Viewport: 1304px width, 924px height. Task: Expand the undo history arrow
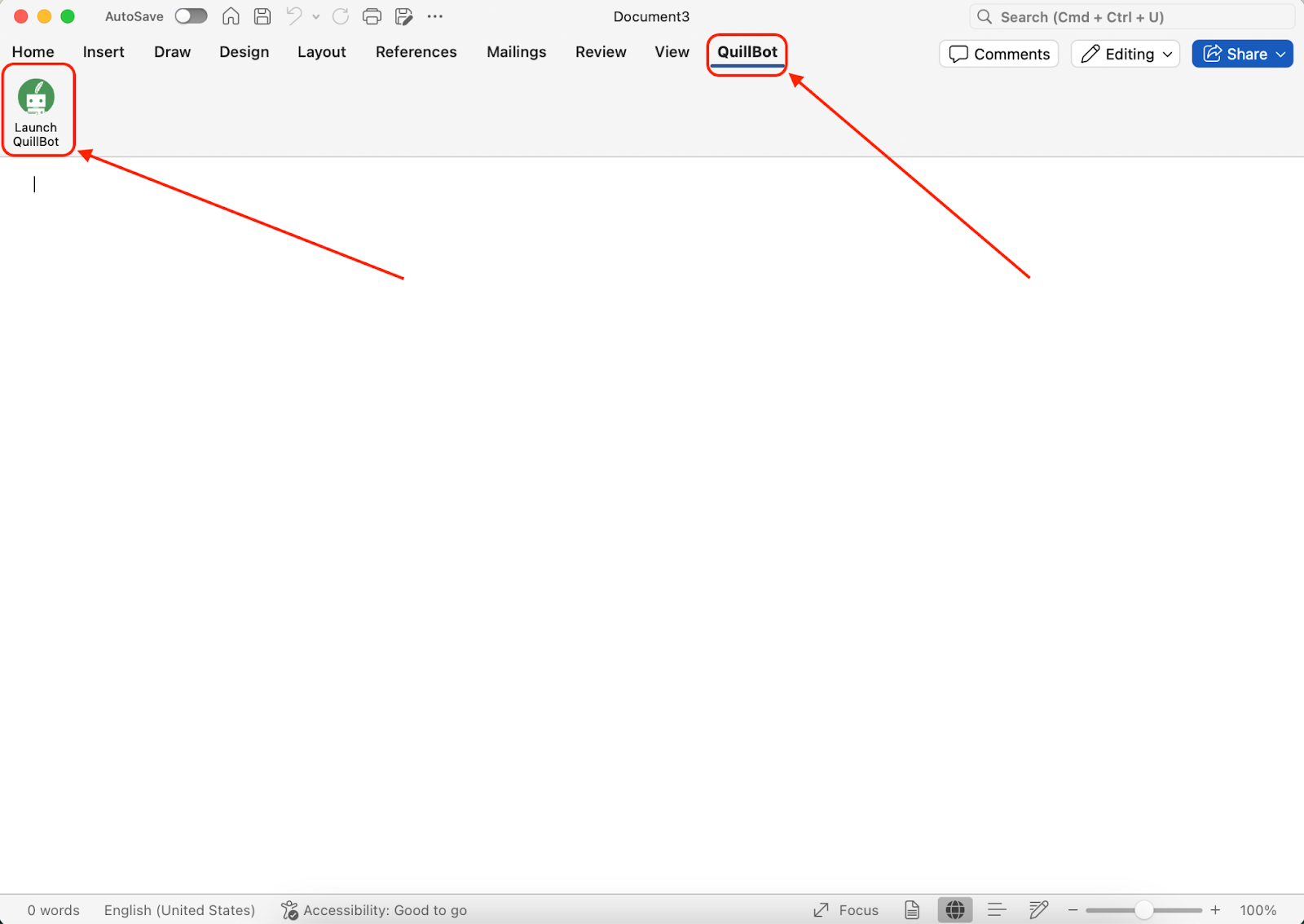(316, 16)
